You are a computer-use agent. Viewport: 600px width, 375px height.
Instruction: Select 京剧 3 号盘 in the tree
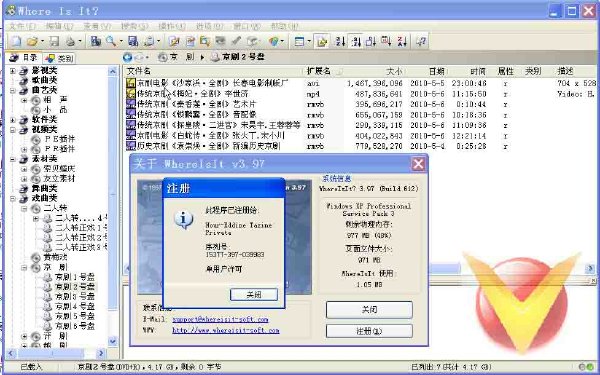click(x=75, y=297)
